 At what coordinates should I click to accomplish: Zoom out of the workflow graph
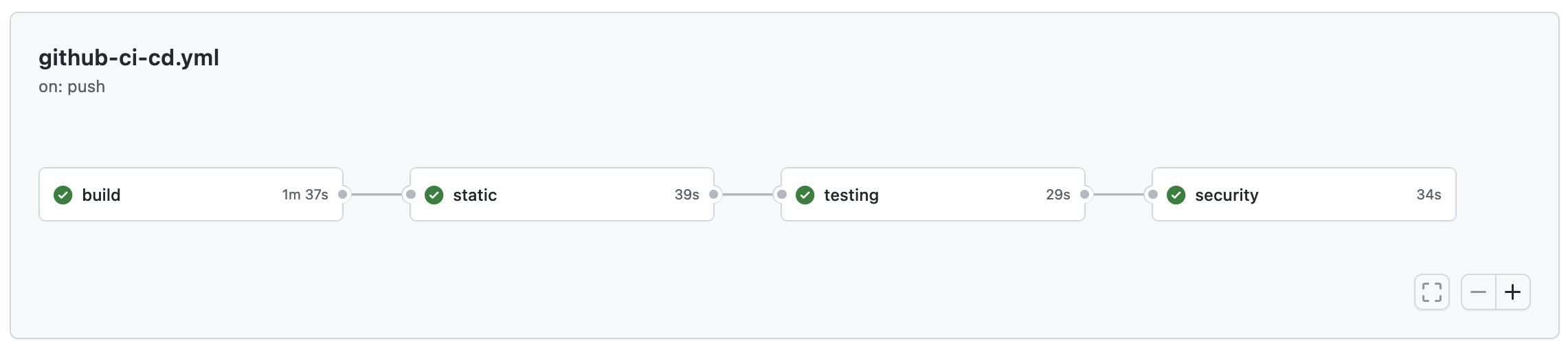pyautogui.click(x=1479, y=292)
